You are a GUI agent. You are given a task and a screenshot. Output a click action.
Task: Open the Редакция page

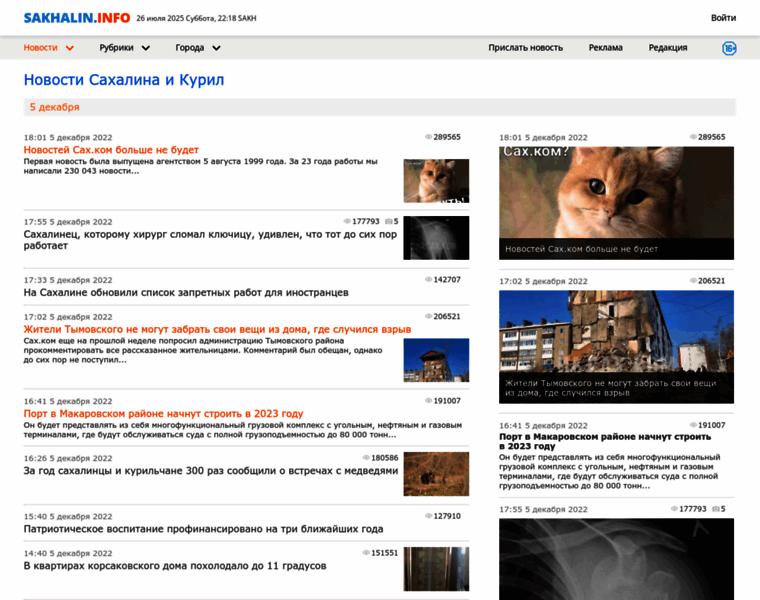pyautogui.click(x=668, y=47)
